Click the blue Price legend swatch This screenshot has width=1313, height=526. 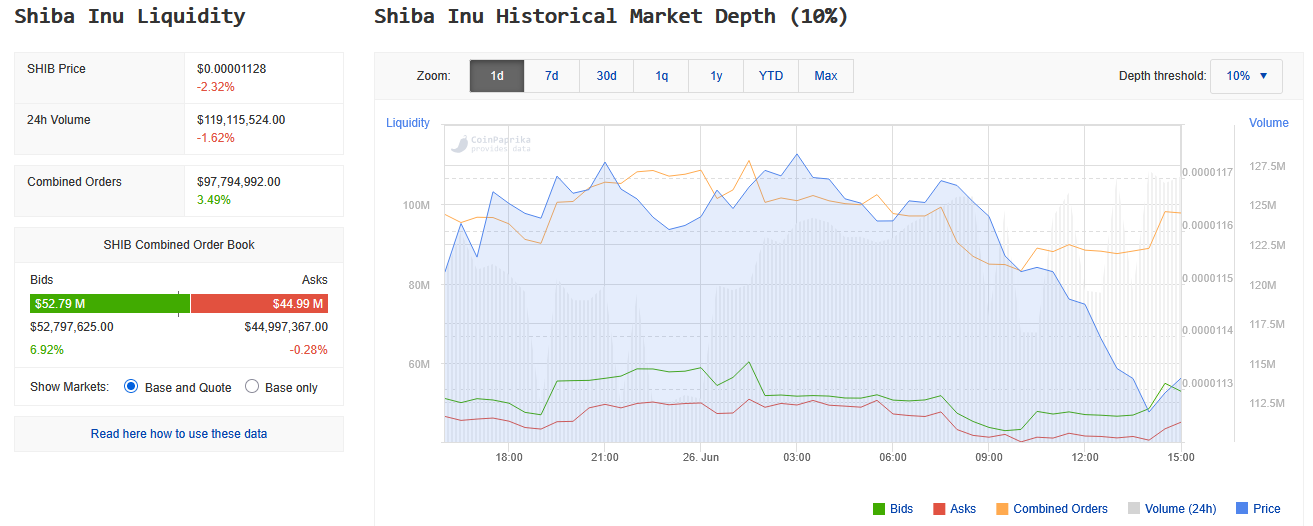click(x=1241, y=509)
